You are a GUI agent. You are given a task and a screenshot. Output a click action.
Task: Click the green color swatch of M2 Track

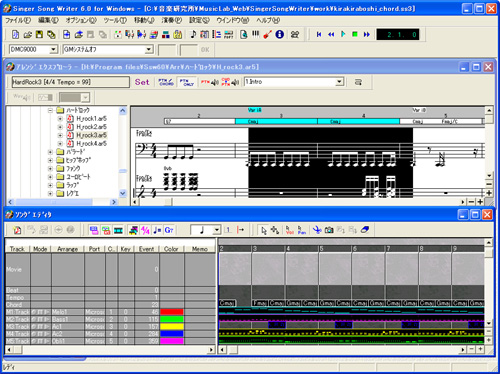point(172,319)
